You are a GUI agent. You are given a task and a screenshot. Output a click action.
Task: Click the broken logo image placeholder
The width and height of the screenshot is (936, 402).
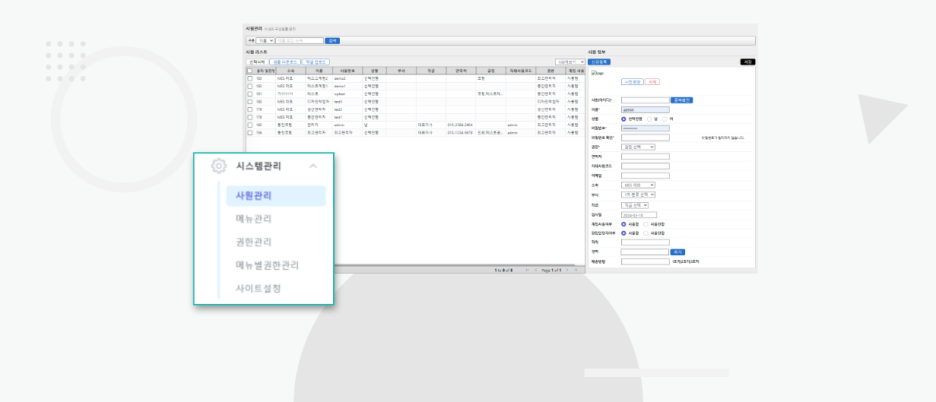click(x=596, y=73)
